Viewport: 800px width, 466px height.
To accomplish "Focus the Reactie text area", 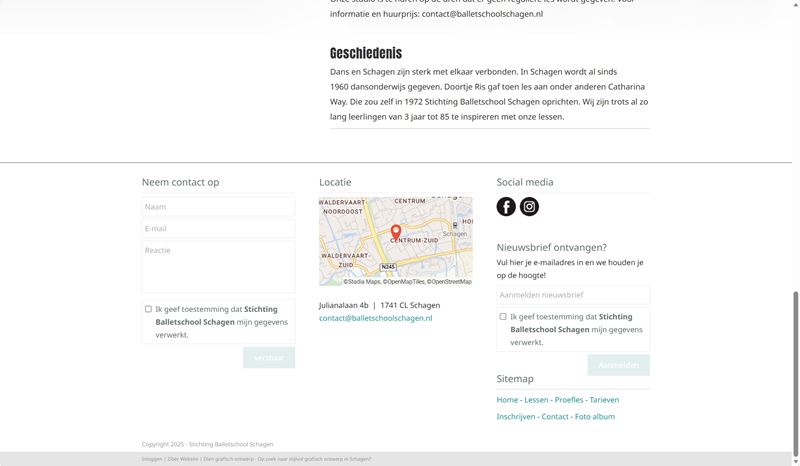I will pyautogui.click(x=218, y=266).
